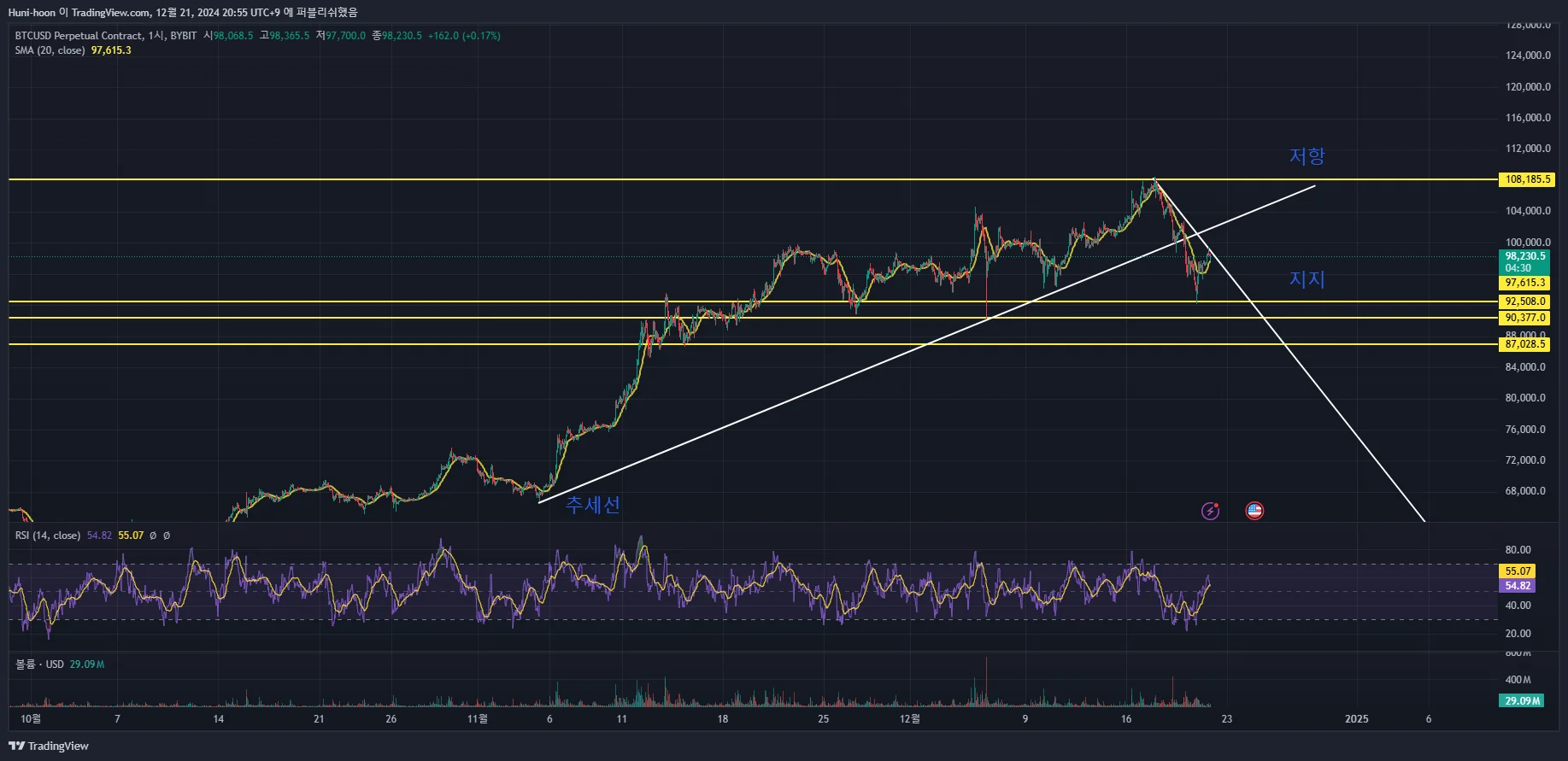
Task: Select the 저항 resistance text label
Action: pos(1307,156)
